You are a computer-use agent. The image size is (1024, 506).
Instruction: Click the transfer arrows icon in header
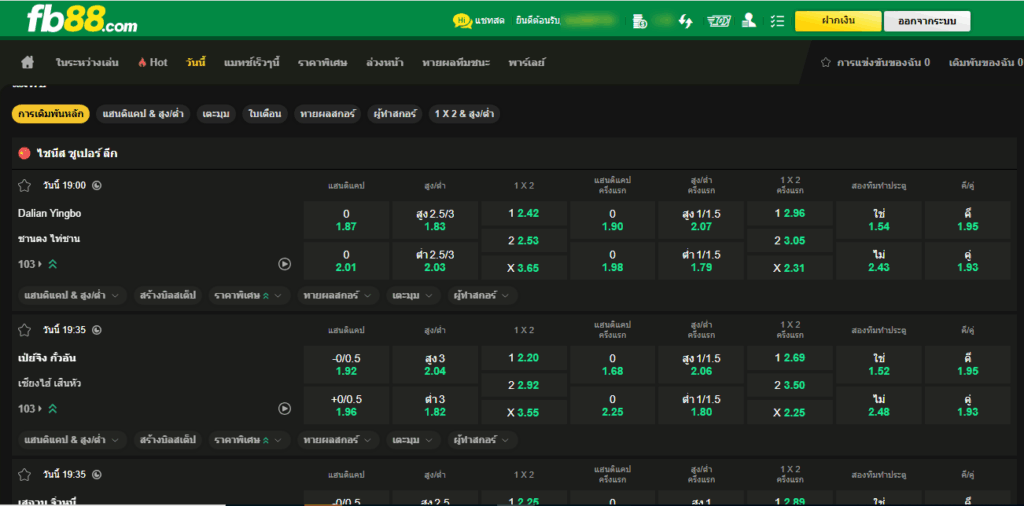tap(685, 21)
